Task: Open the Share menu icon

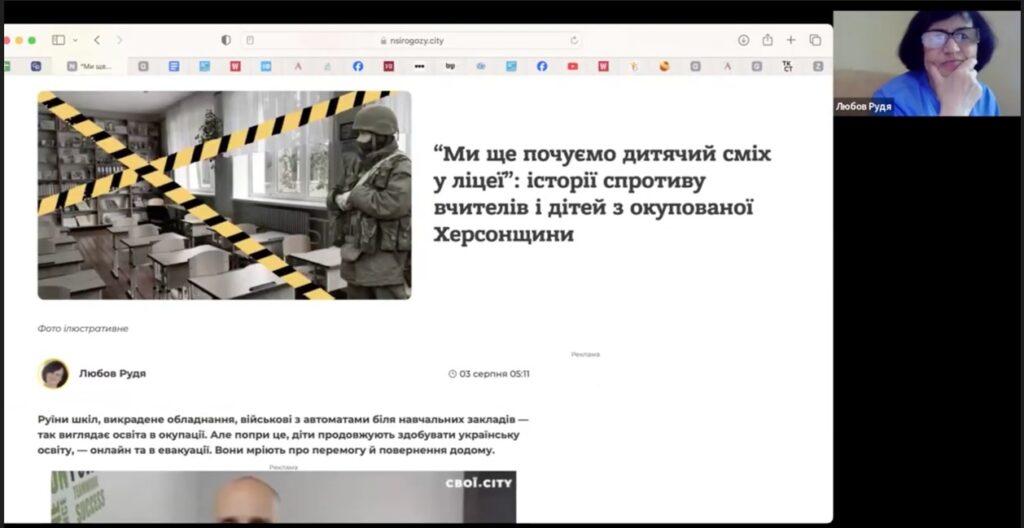Action: click(x=767, y=40)
